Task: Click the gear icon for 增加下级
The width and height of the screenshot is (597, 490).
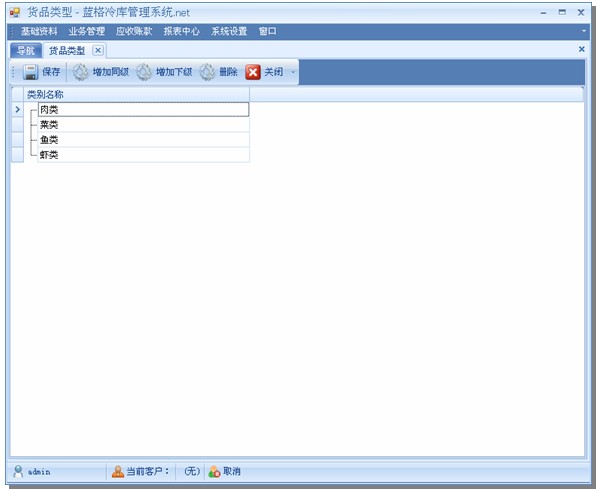Action: tap(144, 72)
